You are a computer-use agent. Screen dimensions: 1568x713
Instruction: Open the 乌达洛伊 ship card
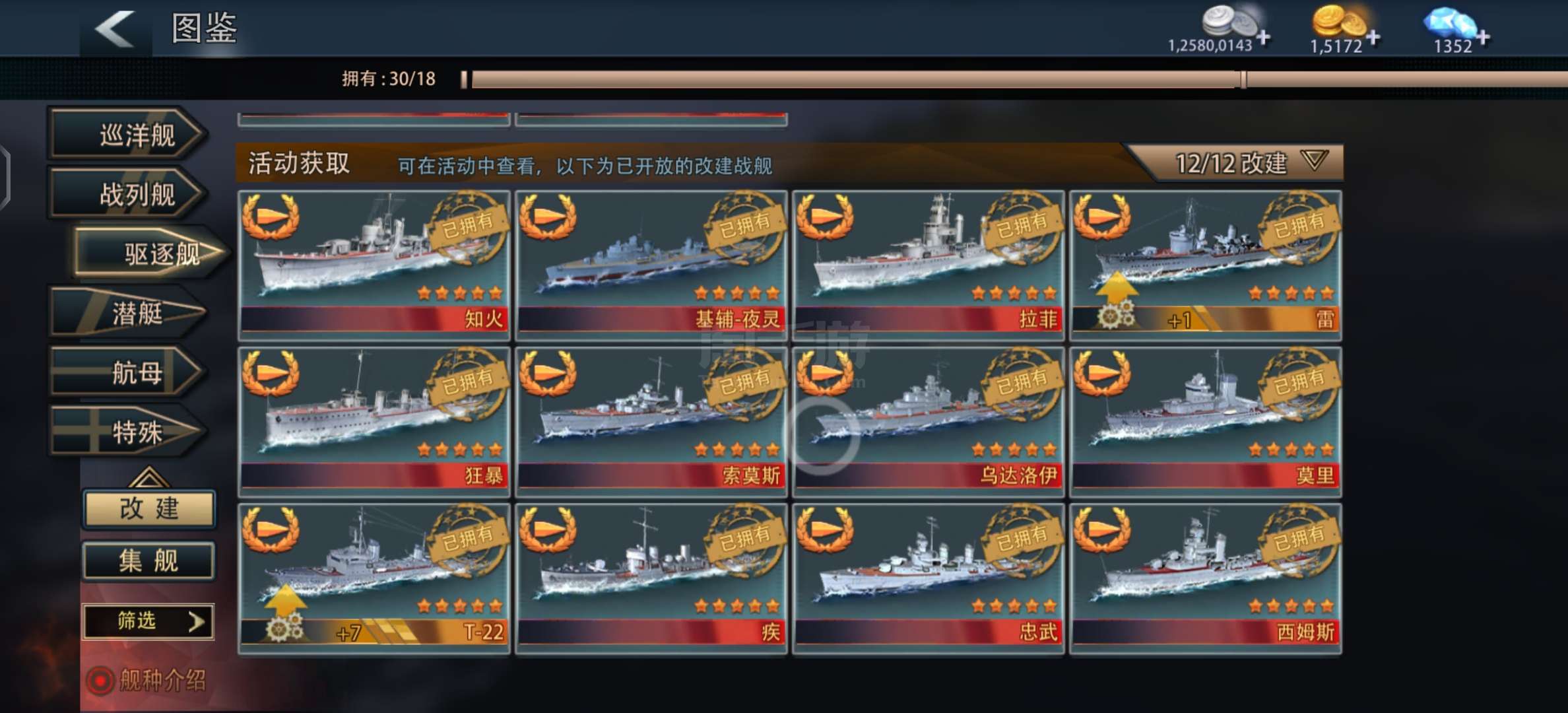929,422
